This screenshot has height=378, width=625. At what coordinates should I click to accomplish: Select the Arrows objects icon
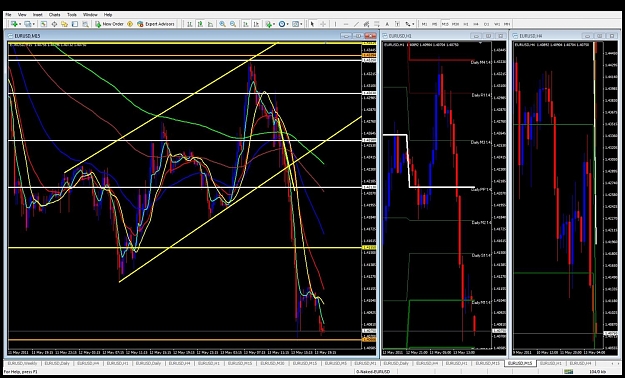408,24
